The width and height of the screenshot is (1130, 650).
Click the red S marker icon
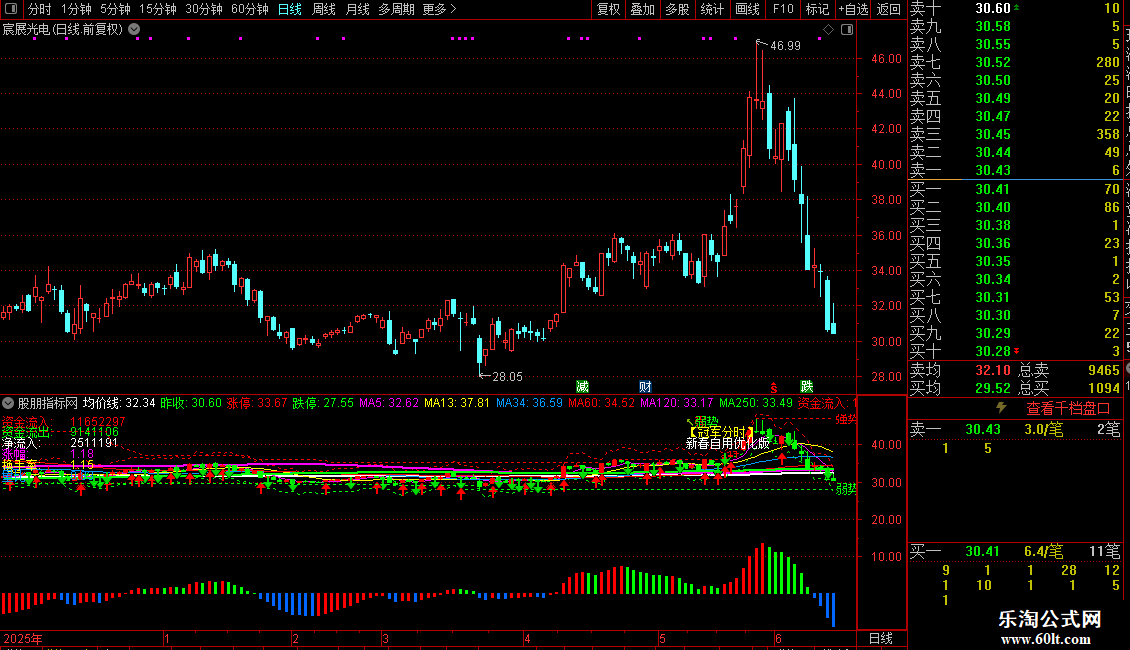tap(773, 388)
